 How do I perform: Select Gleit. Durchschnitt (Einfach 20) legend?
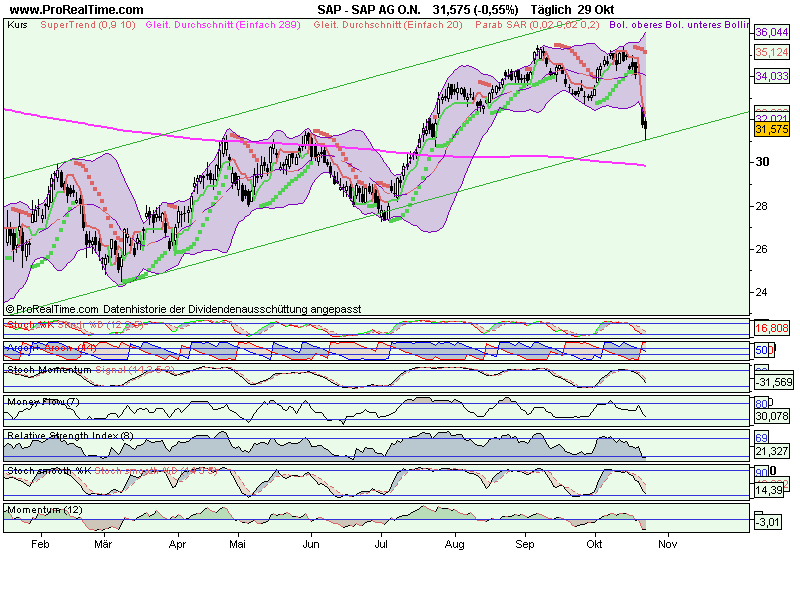(388, 24)
